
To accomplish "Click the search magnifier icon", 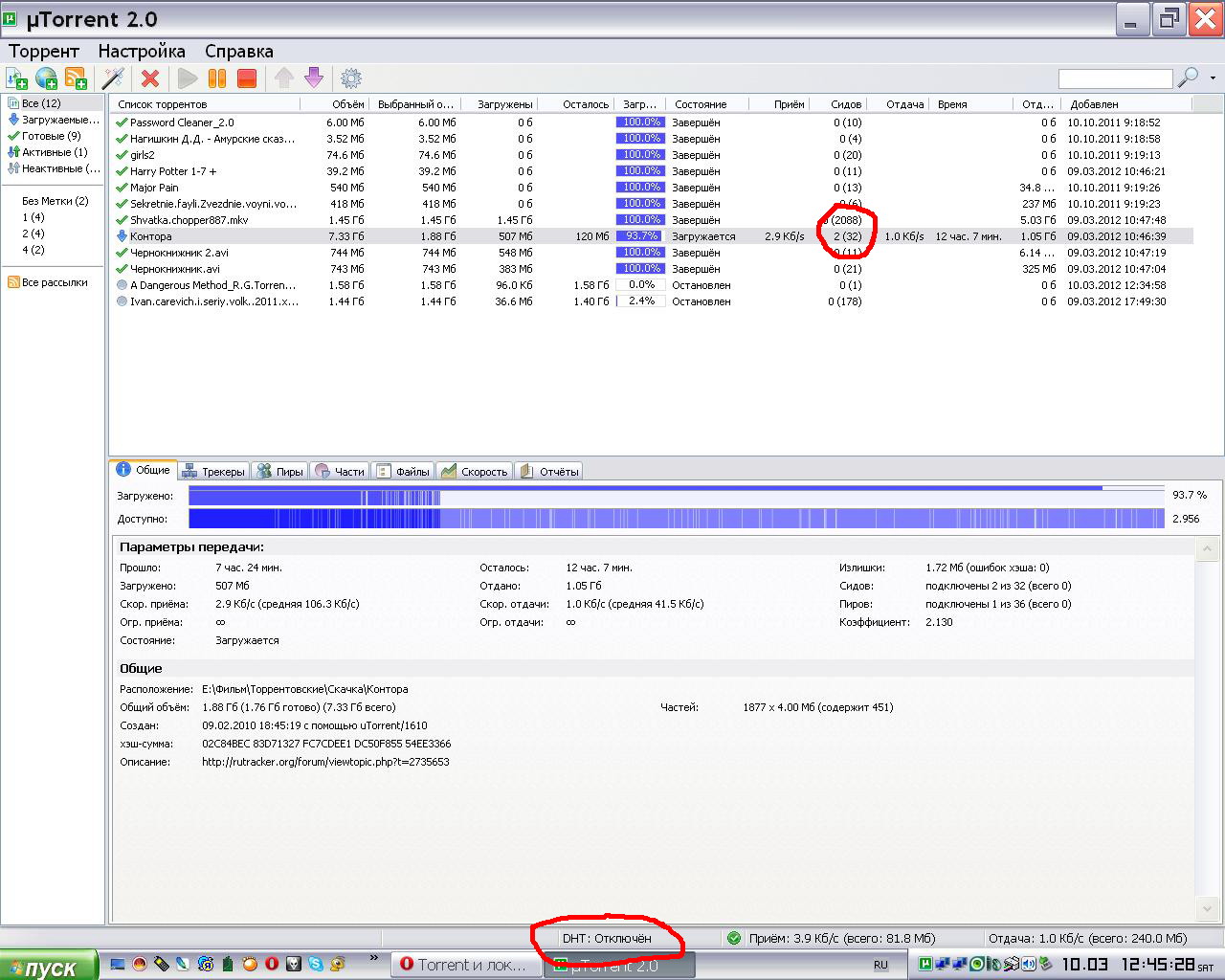I will 1188,78.
